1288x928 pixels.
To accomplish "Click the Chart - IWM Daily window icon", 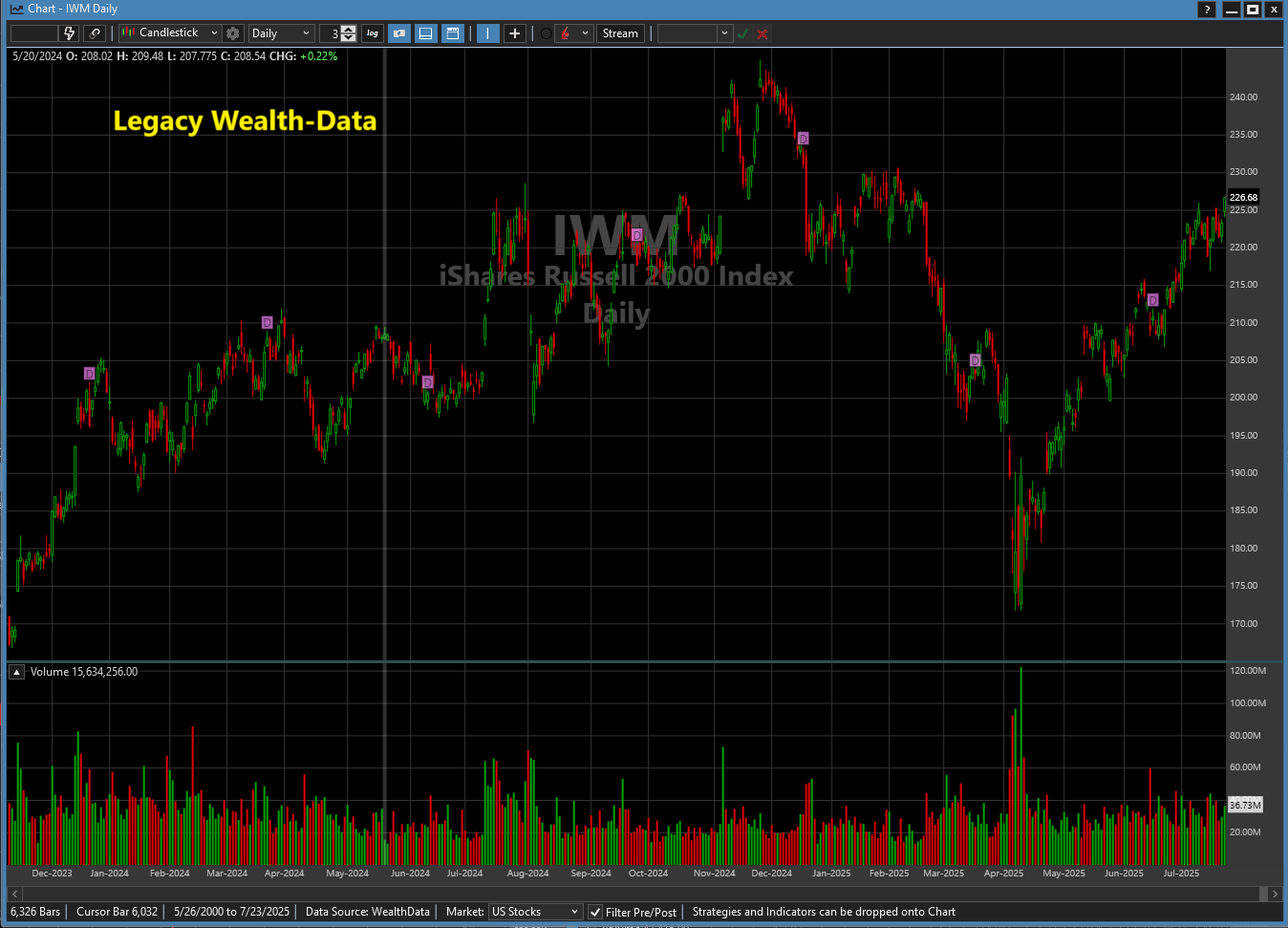I will click(16, 9).
